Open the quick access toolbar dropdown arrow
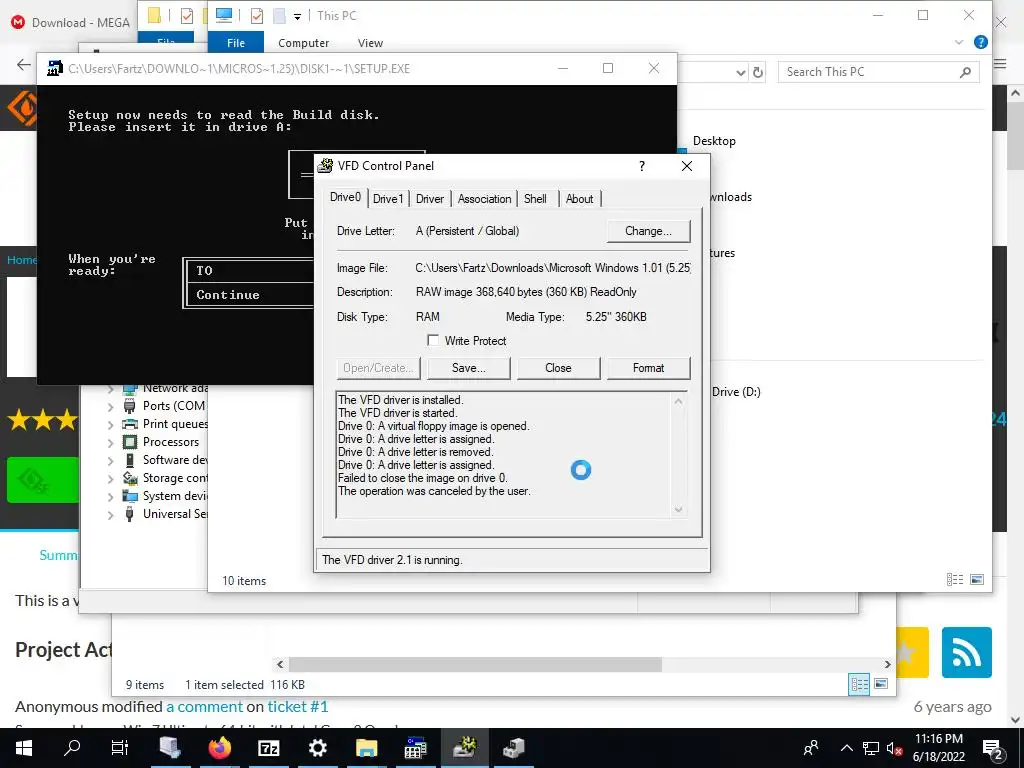The height and width of the screenshot is (768, 1024). [297, 17]
